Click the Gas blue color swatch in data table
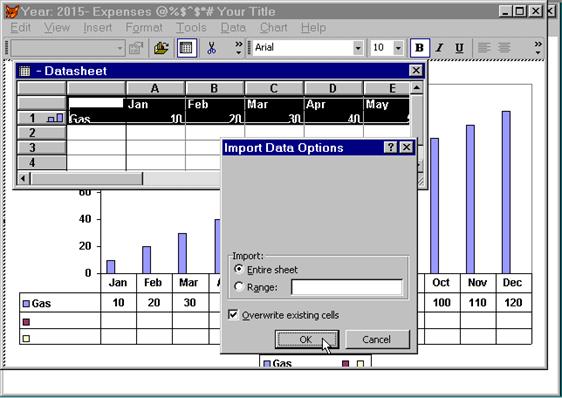562x398 pixels. tap(26, 303)
